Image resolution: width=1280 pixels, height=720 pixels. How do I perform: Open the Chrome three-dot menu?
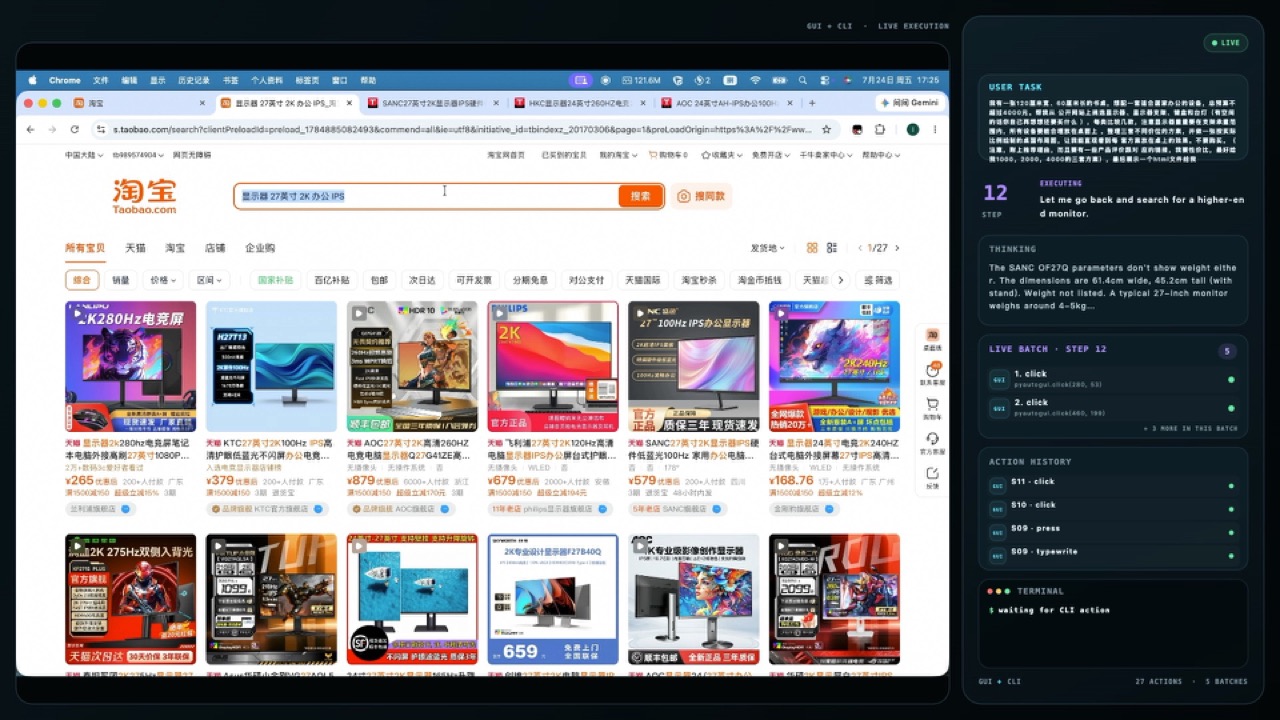[935, 129]
